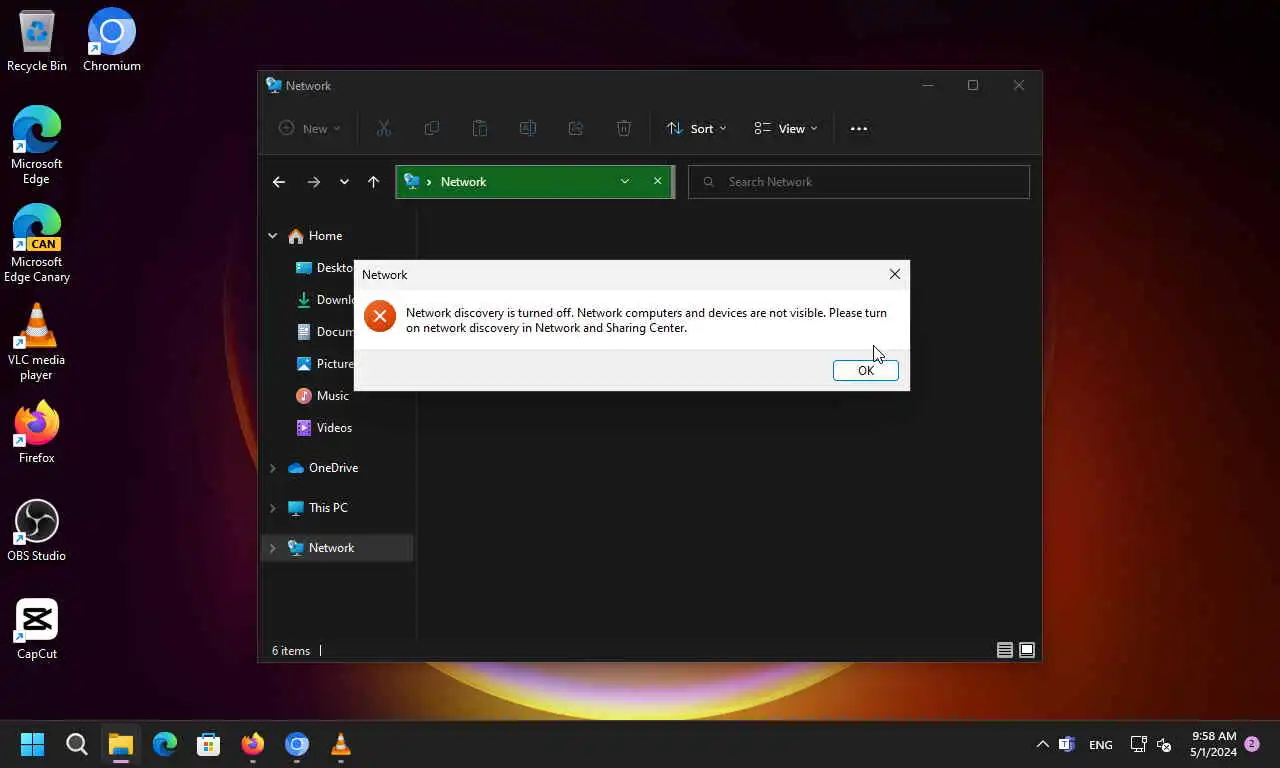Image resolution: width=1280 pixels, height=768 pixels.
Task: Open taskbar Search
Action: click(77, 744)
